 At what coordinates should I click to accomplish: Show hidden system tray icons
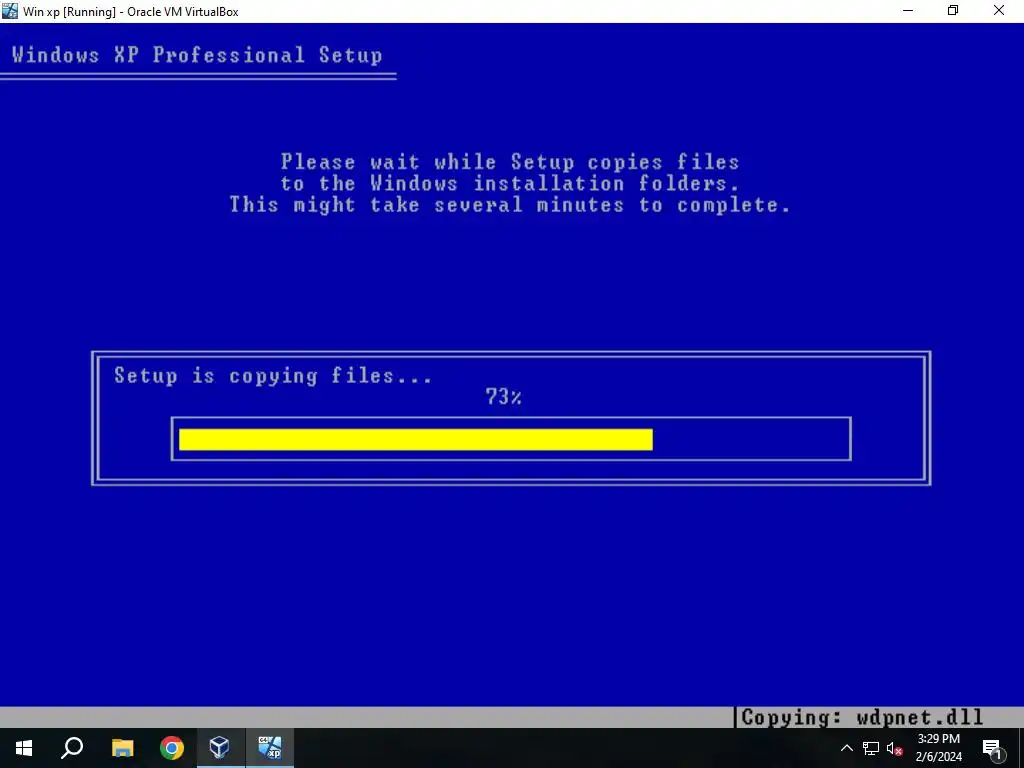pos(846,748)
